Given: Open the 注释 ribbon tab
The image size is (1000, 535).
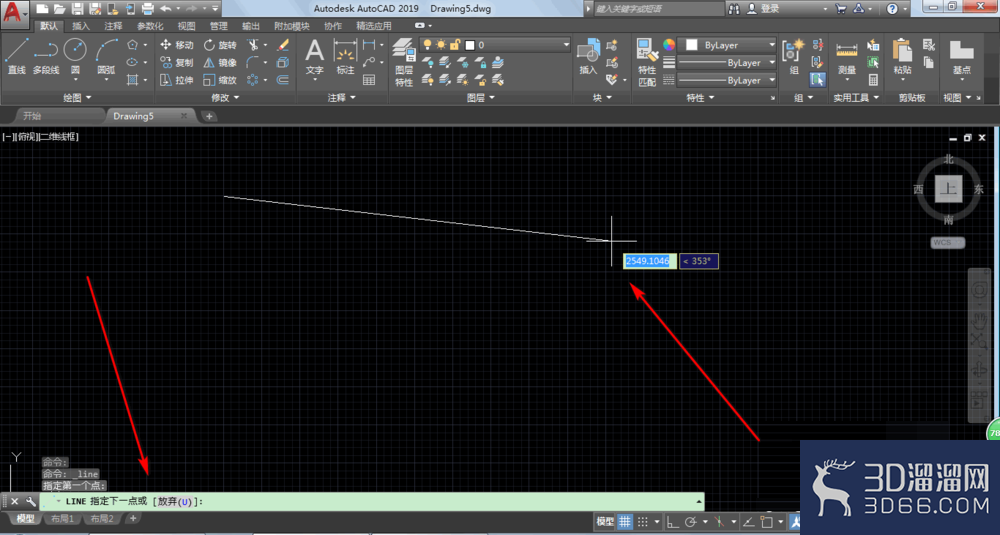Looking at the screenshot, I should click(x=114, y=26).
